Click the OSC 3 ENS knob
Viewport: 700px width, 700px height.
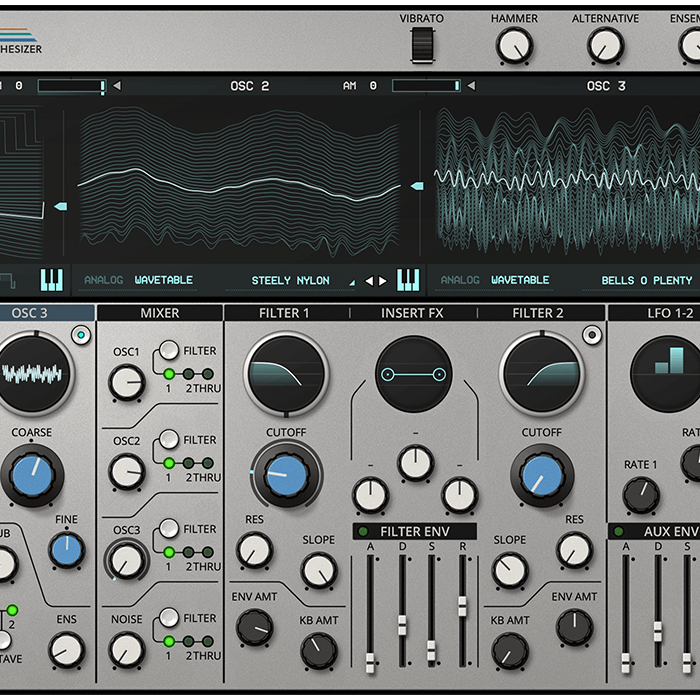67,650
